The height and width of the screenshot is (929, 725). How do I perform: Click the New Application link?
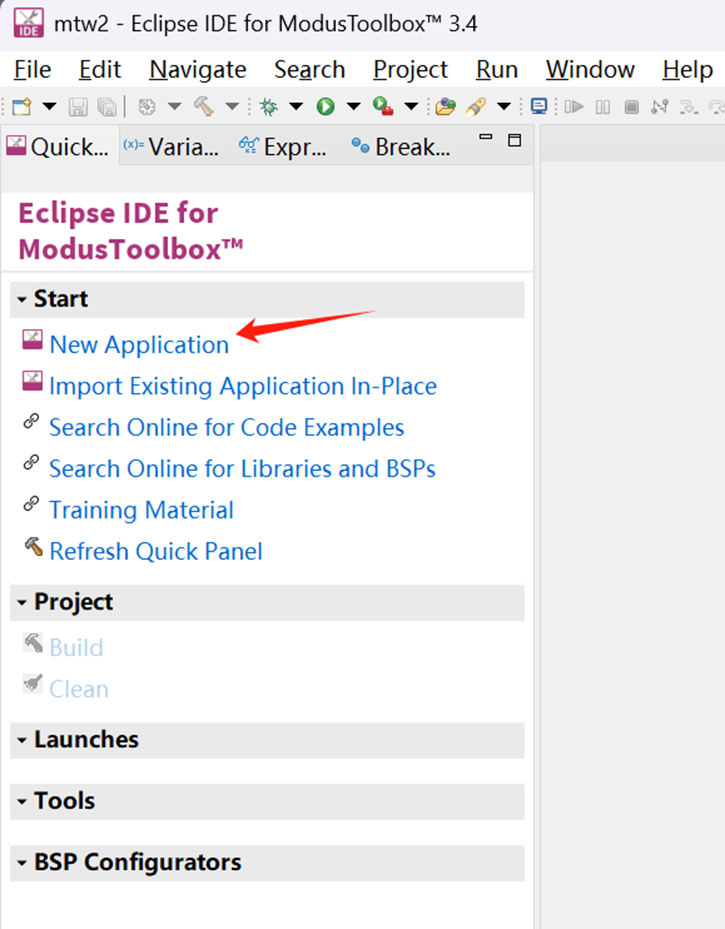(x=139, y=344)
